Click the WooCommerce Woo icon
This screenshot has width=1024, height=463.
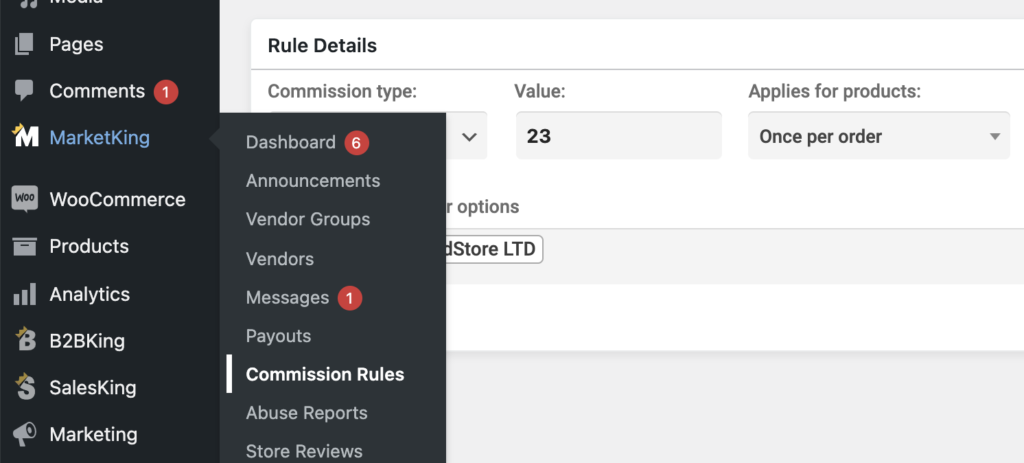coord(25,199)
